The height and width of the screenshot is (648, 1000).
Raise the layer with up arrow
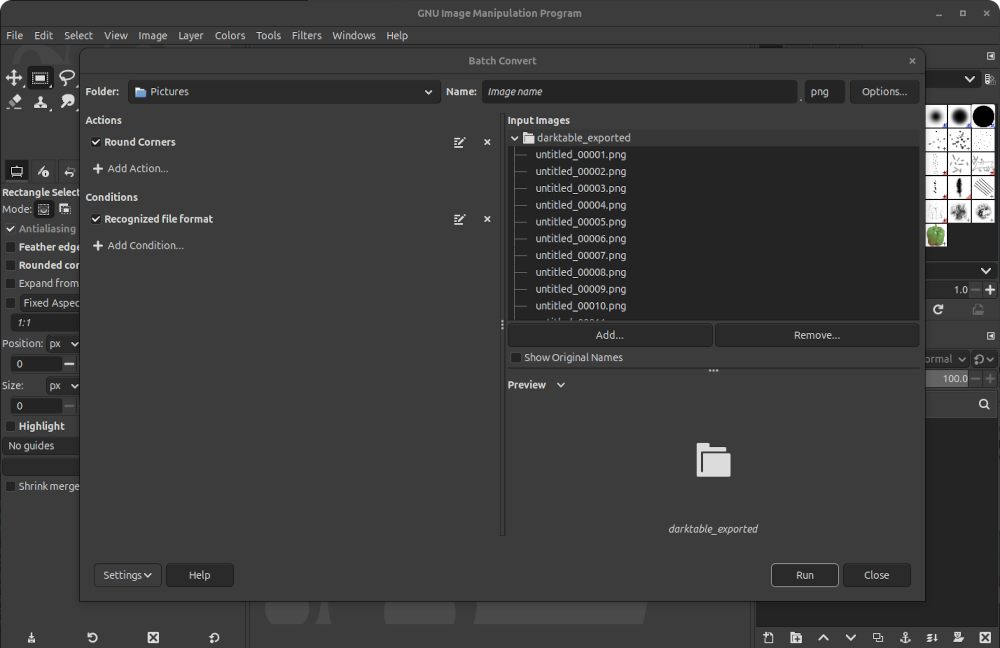pyautogui.click(x=823, y=637)
